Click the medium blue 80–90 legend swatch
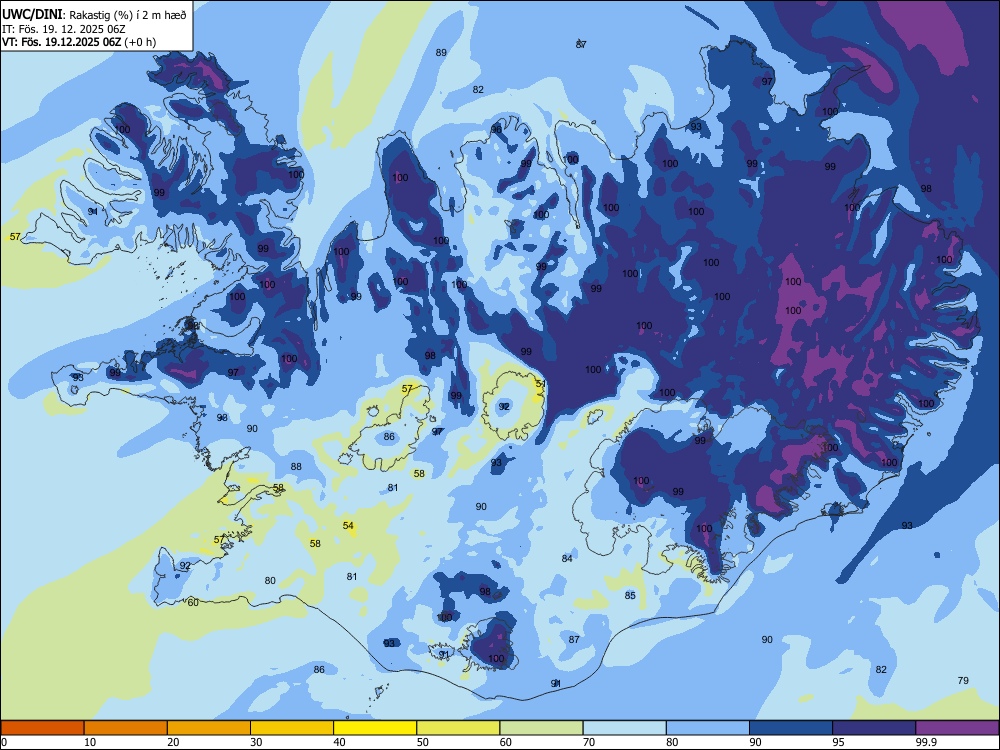 pos(708,728)
